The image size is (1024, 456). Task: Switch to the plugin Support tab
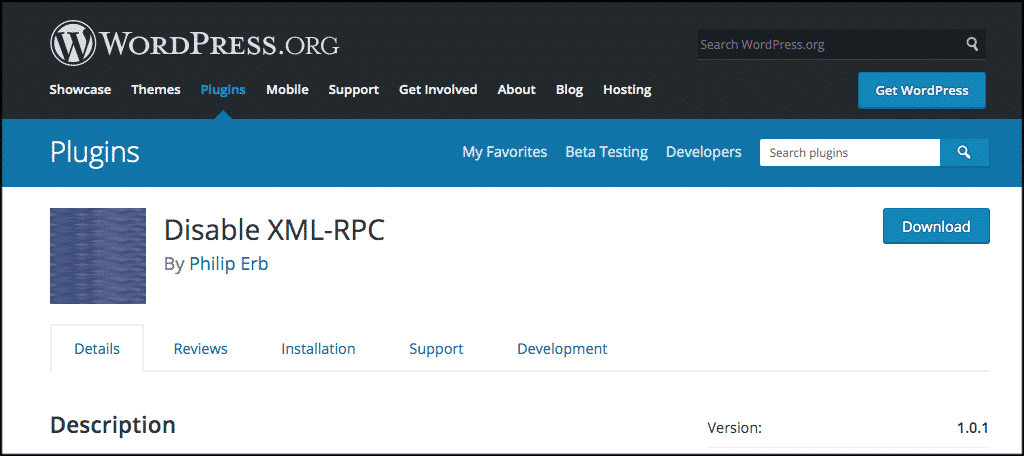coord(436,349)
